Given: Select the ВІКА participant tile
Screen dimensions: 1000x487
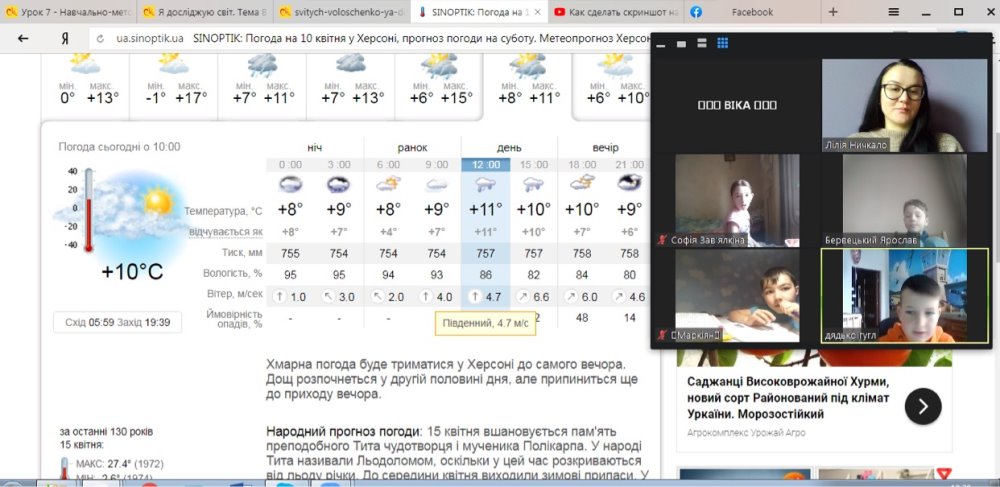Looking at the screenshot, I should click(737, 105).
